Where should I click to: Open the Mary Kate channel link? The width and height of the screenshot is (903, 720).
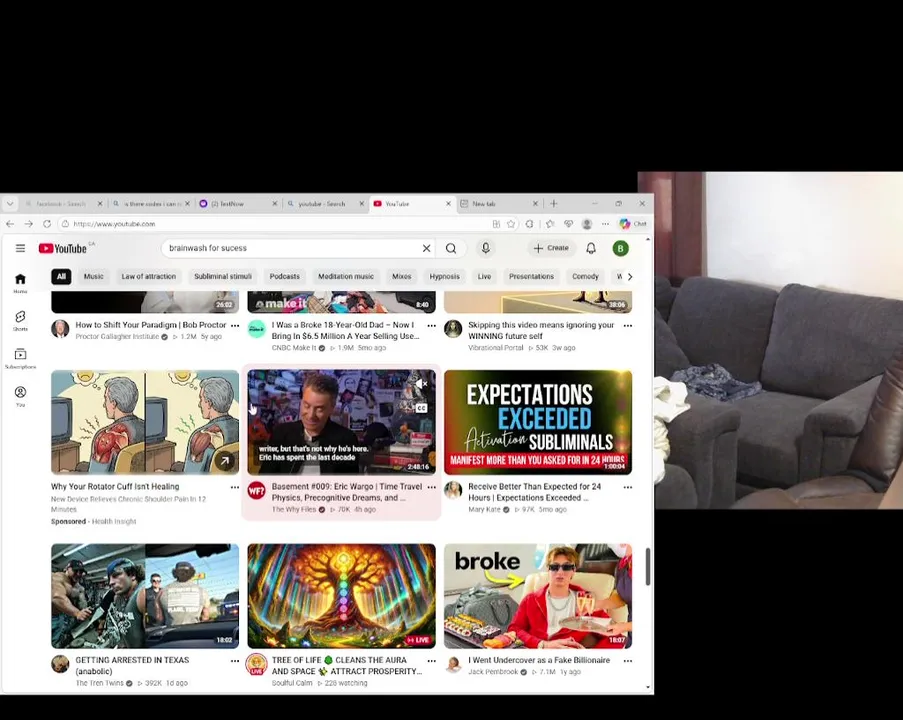tap(484, 510)
